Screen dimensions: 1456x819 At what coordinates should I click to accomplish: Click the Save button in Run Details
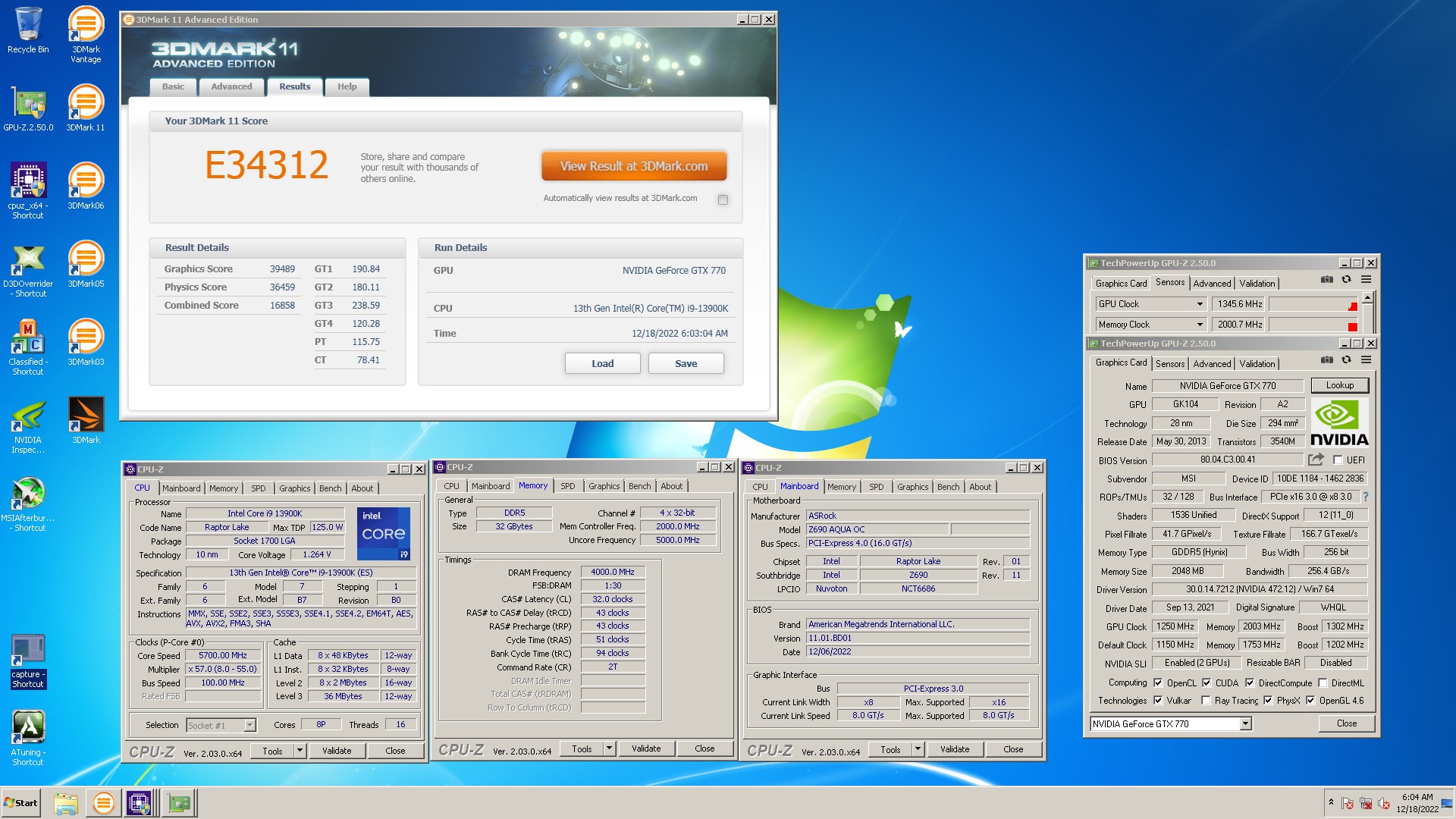tap(686, 364)
